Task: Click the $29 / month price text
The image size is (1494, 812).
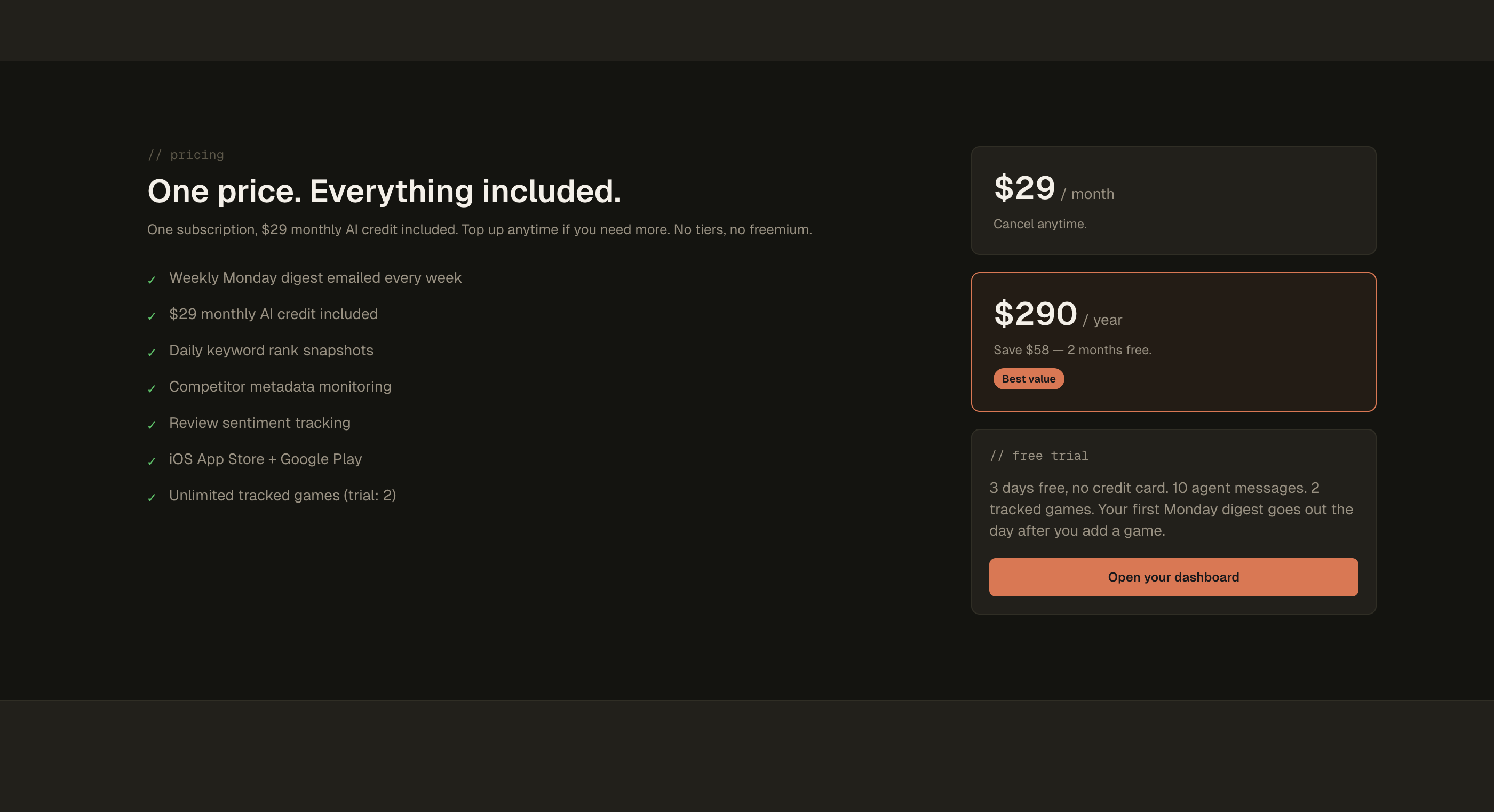Action: [1053, 188]
